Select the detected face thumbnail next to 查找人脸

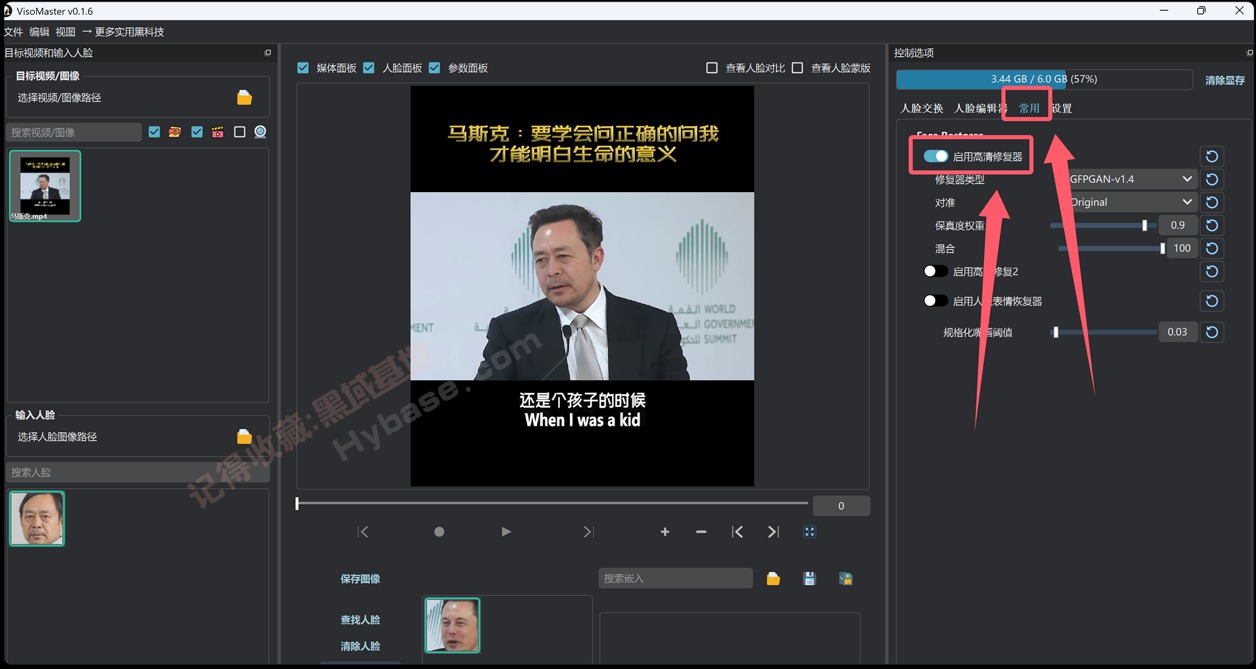point(452,625)
